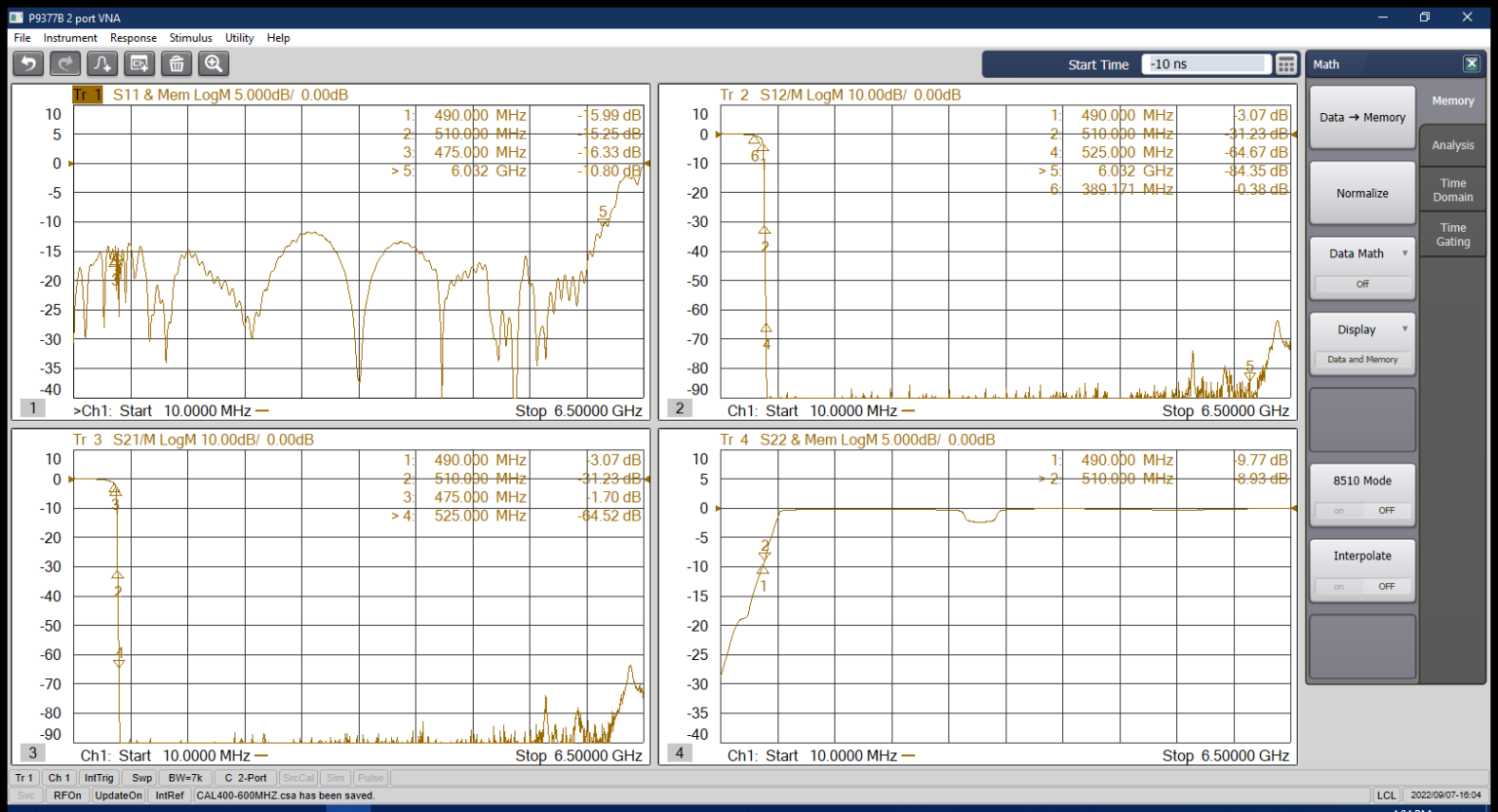Click the Start Time input field
The width and height of the screenshot is (1498, 812).
point(1205,63)
